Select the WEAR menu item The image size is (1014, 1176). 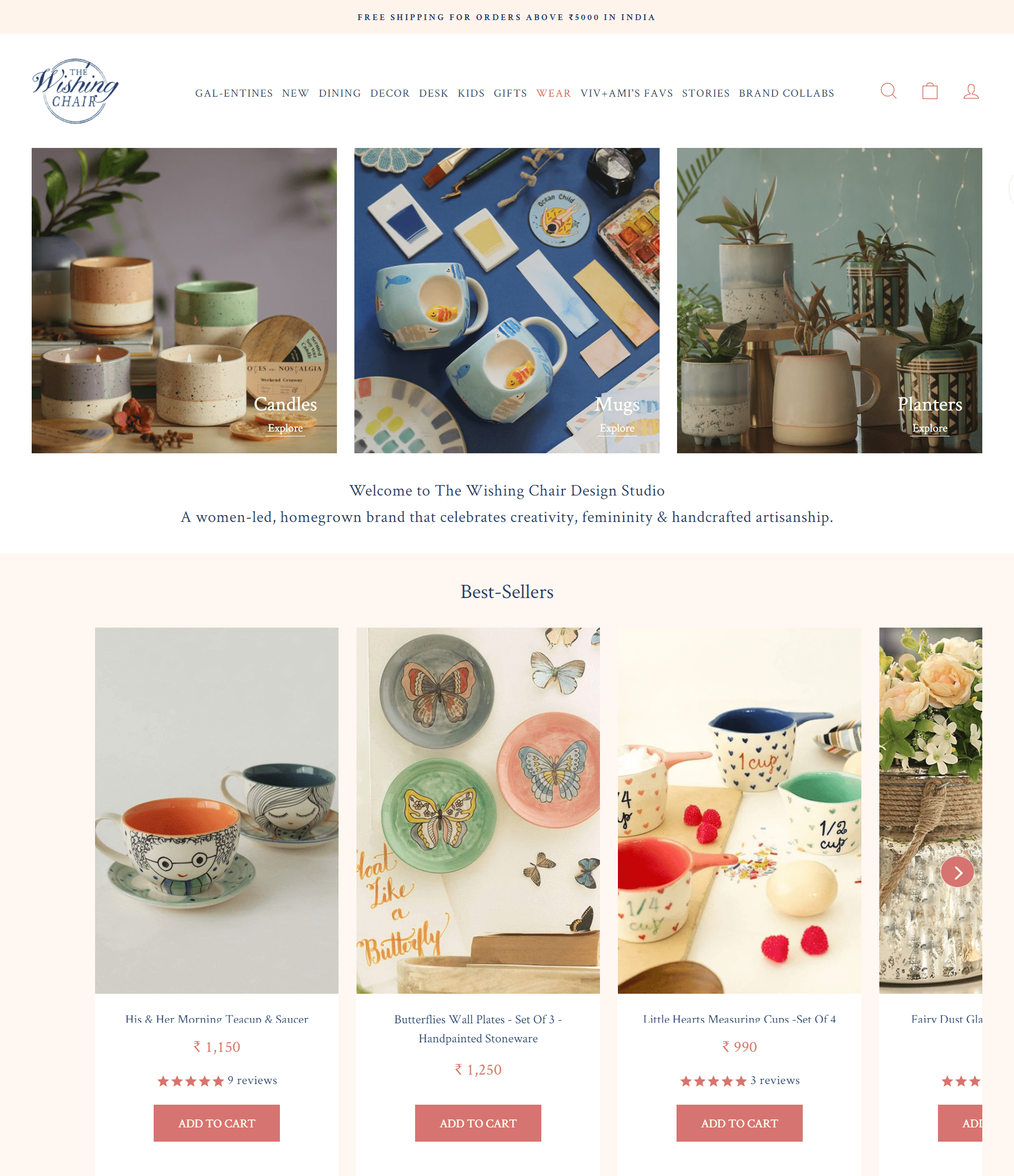553,93
